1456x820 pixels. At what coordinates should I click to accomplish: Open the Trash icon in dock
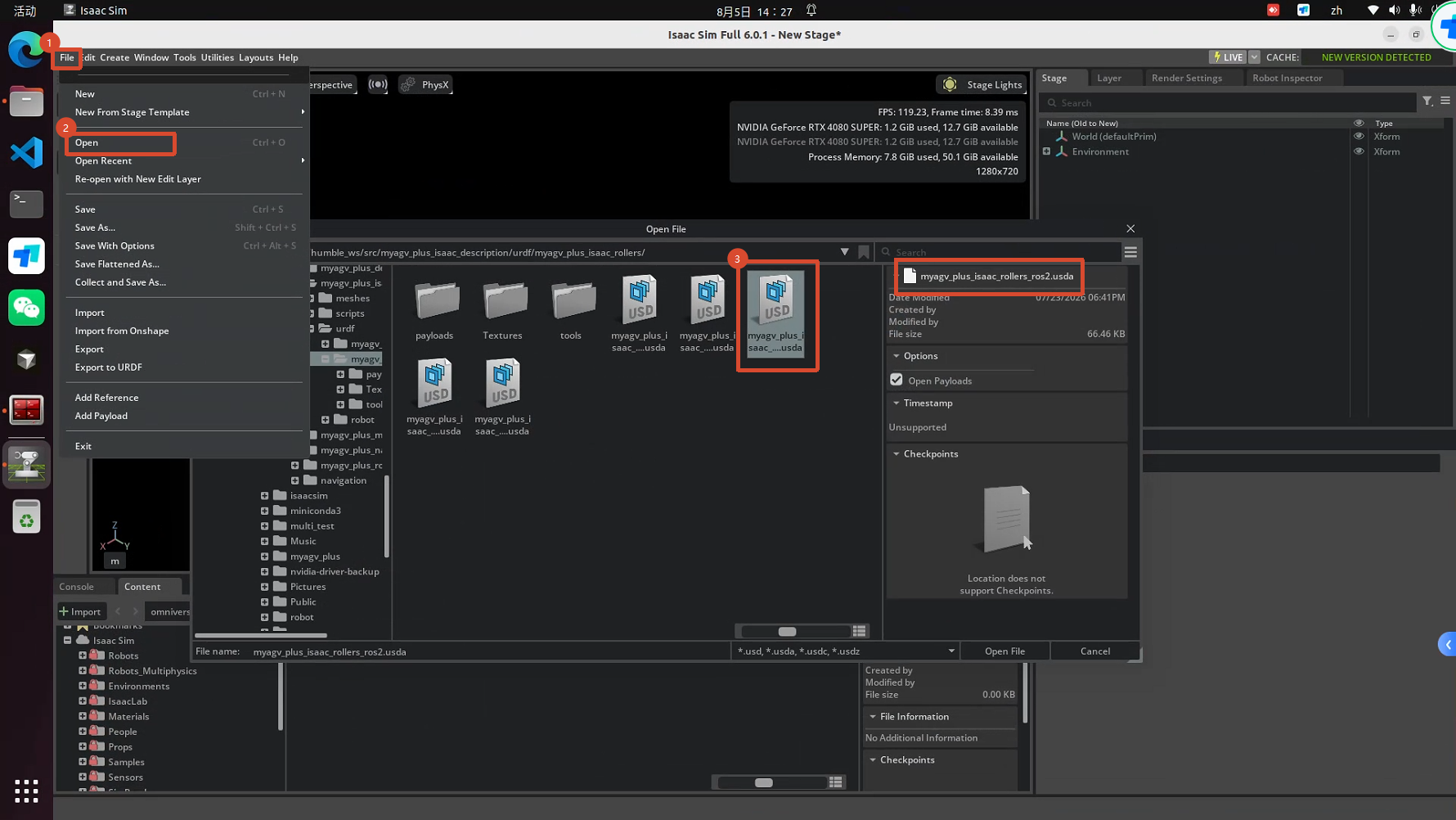click(x=26, y=517)
